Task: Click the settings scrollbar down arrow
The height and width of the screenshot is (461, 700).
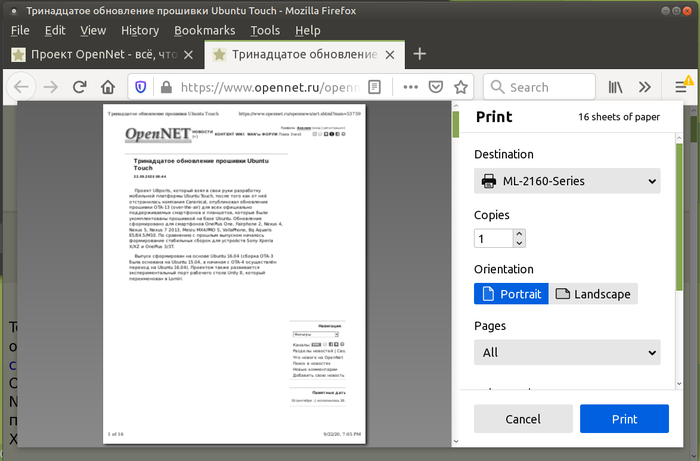Action: coord(679,384)
